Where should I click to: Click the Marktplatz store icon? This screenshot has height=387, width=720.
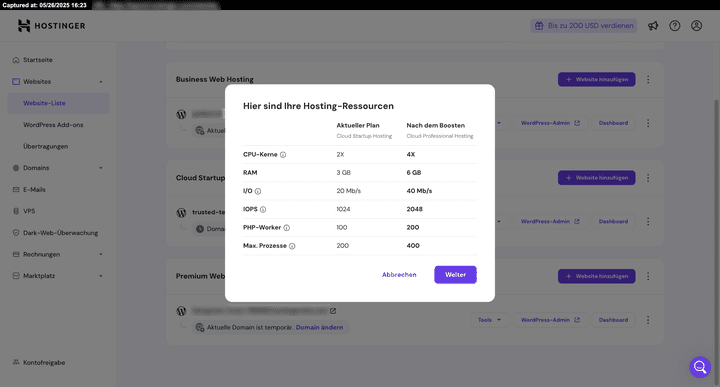pyautogui.click(x=16, y=276)
